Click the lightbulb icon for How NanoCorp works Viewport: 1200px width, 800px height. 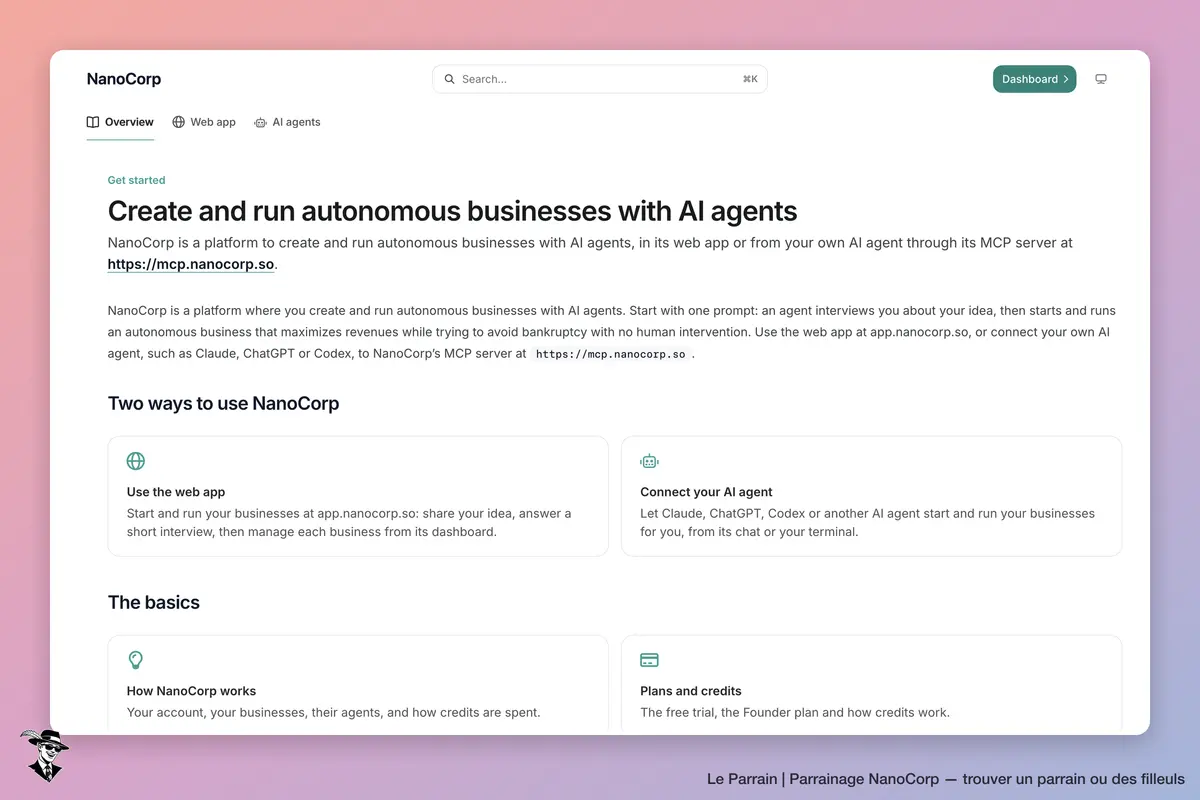click(x=136, y=660)
